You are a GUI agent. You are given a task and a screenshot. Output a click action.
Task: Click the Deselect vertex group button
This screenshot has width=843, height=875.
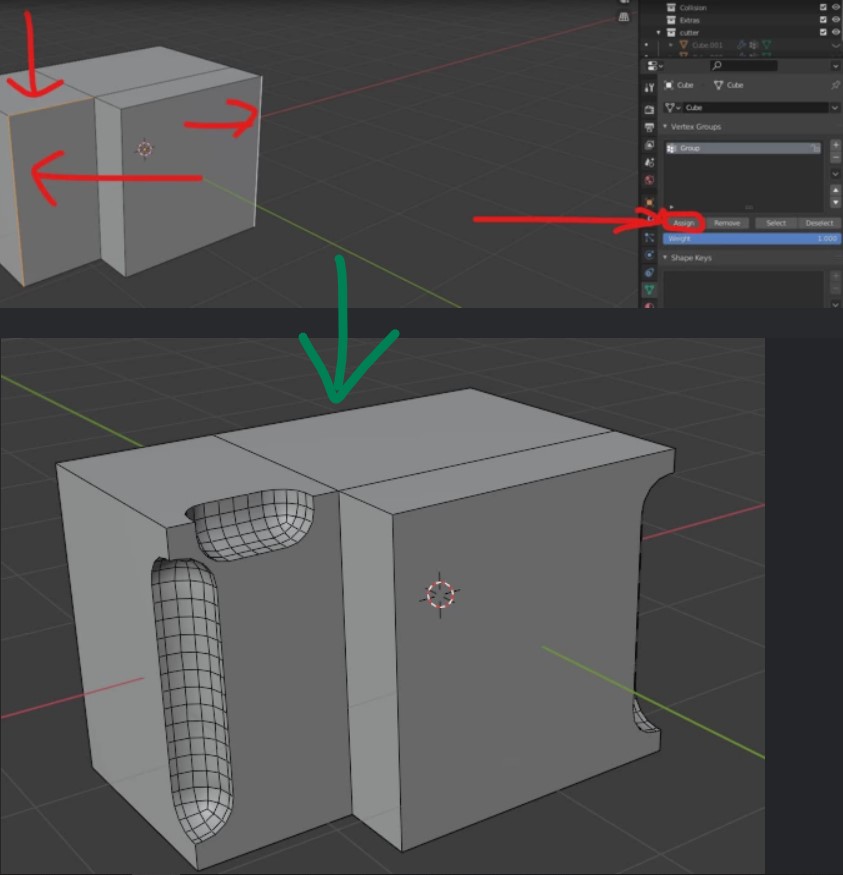click(819, 223)
